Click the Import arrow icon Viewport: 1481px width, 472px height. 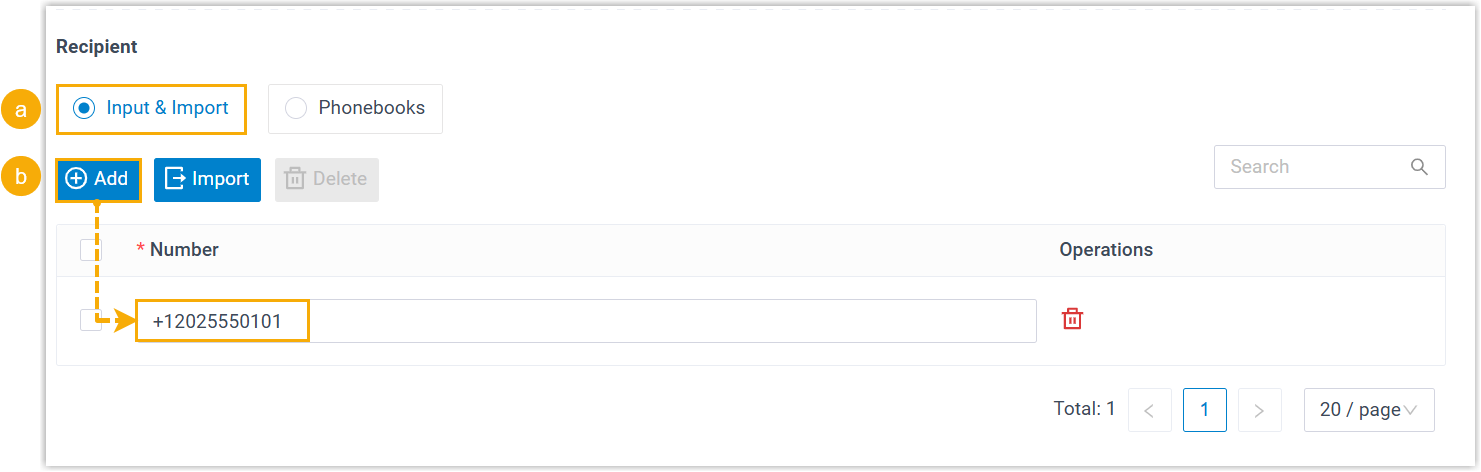175,179
